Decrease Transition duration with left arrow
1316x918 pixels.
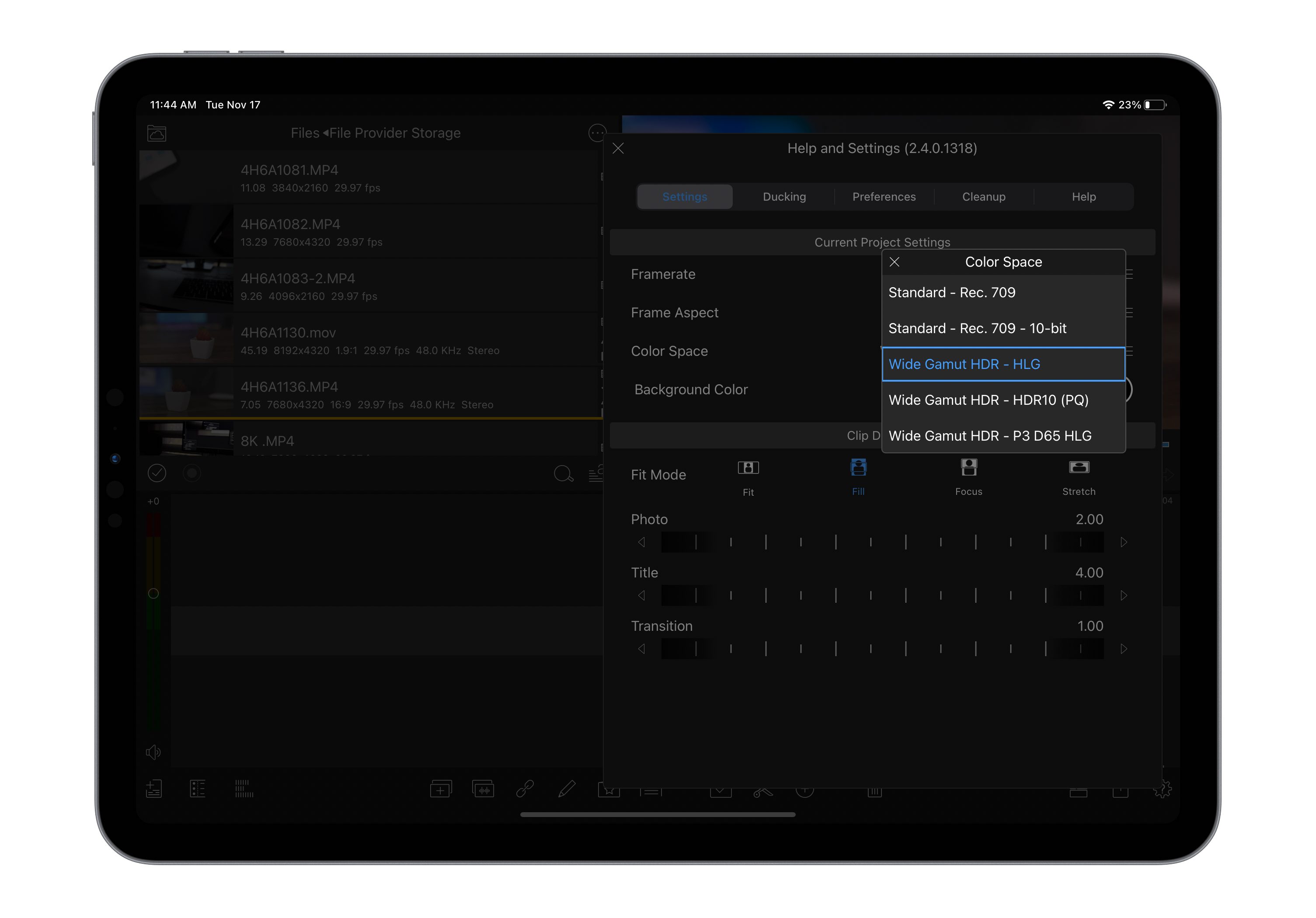(641, 649)
